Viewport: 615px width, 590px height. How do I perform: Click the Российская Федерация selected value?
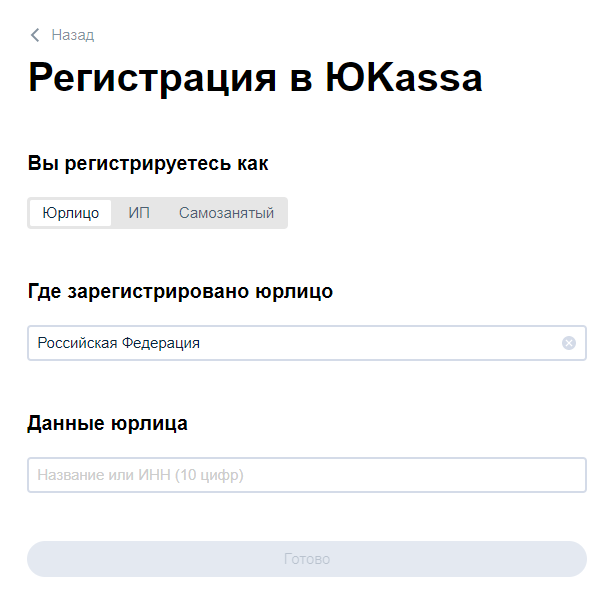point(118,343)
